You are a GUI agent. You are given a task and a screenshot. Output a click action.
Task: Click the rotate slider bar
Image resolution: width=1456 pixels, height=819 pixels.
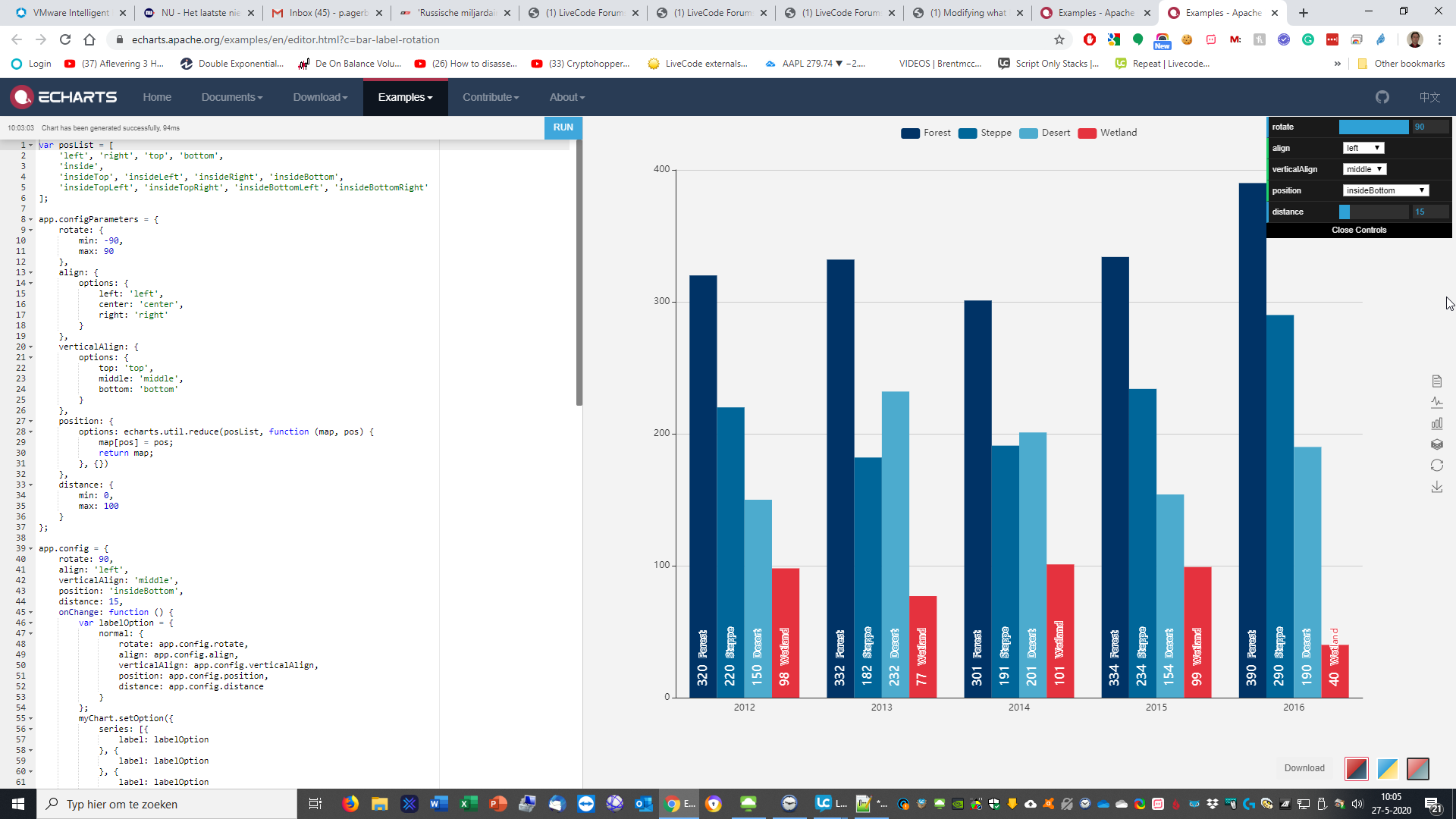point(1373,127)
